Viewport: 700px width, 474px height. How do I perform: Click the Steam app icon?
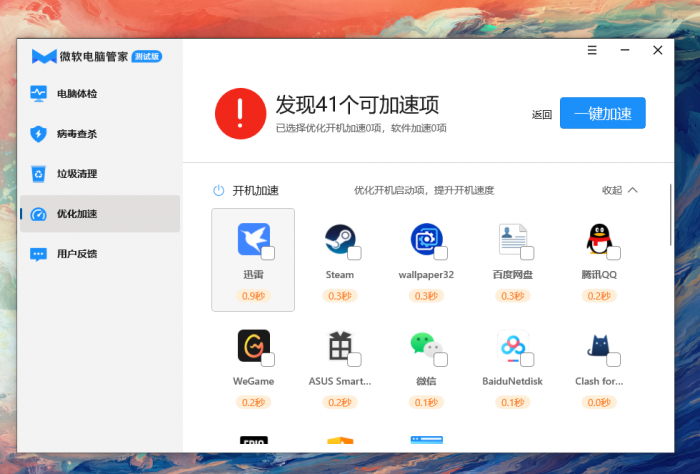click(340, 239)
